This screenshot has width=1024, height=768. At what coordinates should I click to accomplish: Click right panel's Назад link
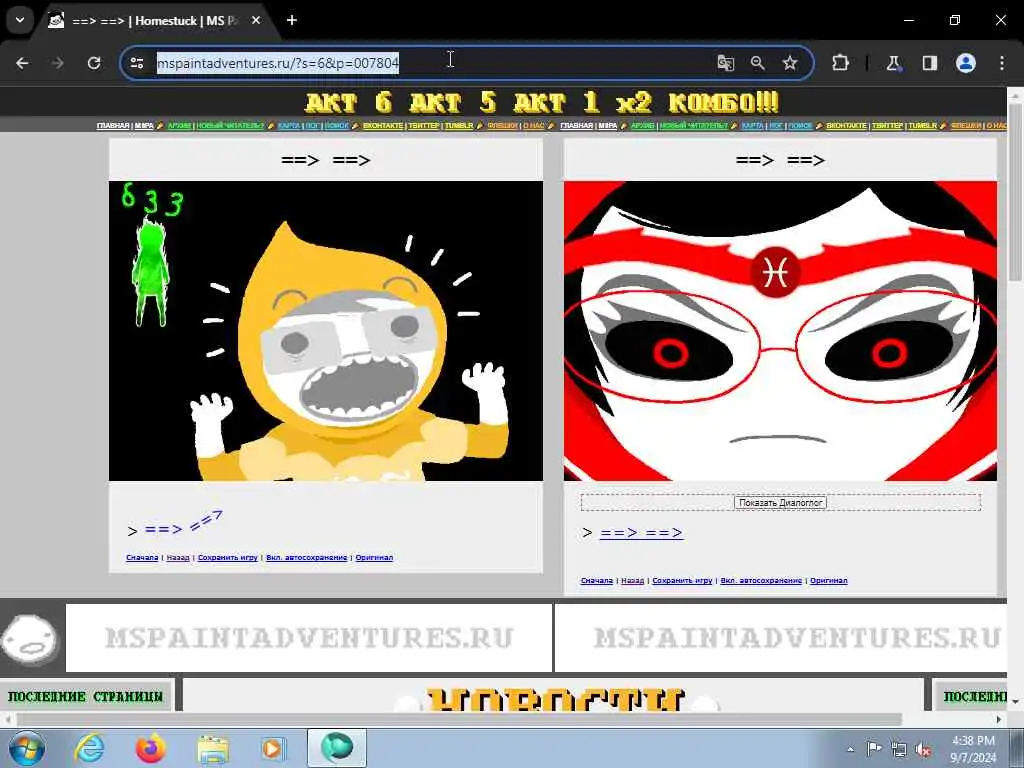pyautogui.click(x=632, y=581)
